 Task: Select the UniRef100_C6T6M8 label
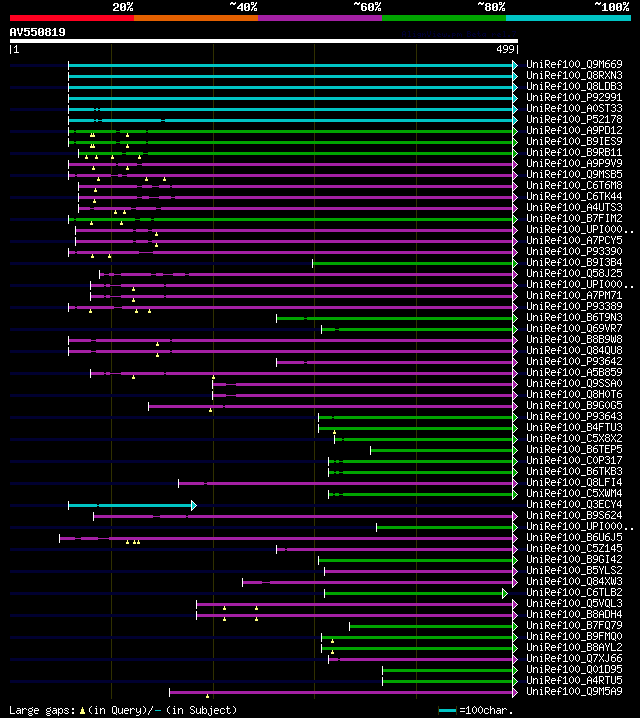tap(574, 185)
